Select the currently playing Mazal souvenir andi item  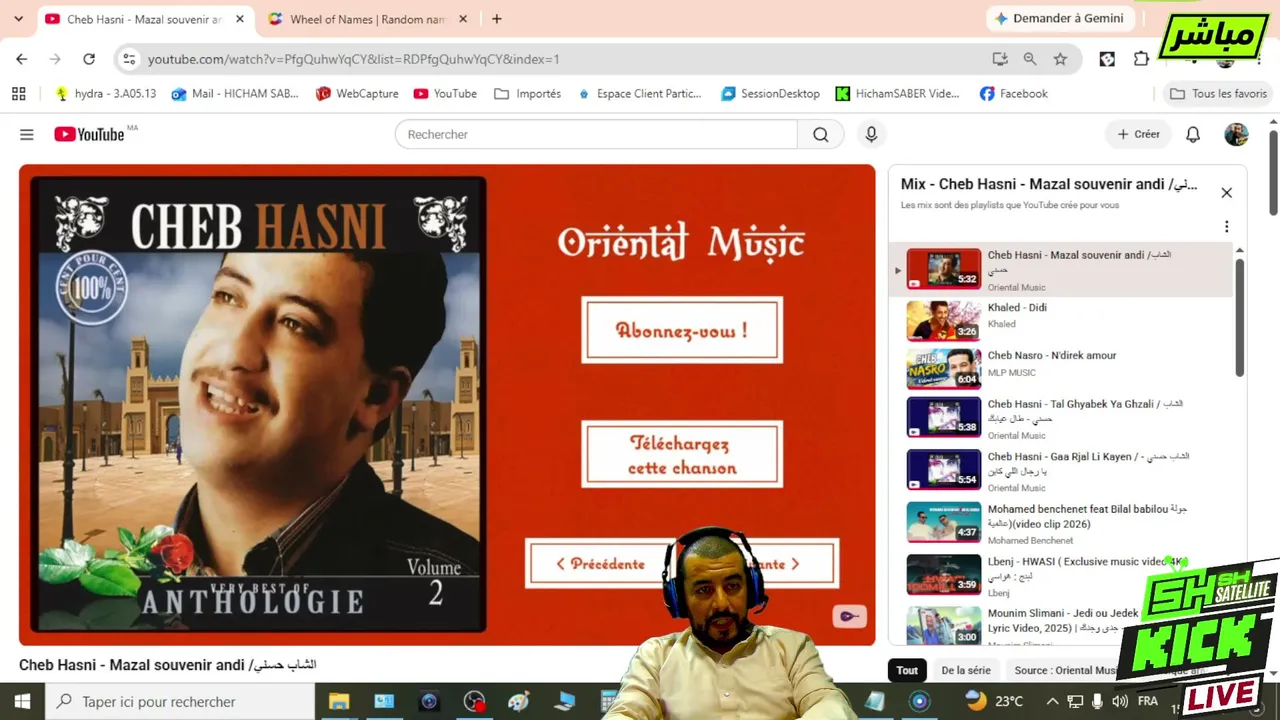[x=1061, y=270]
